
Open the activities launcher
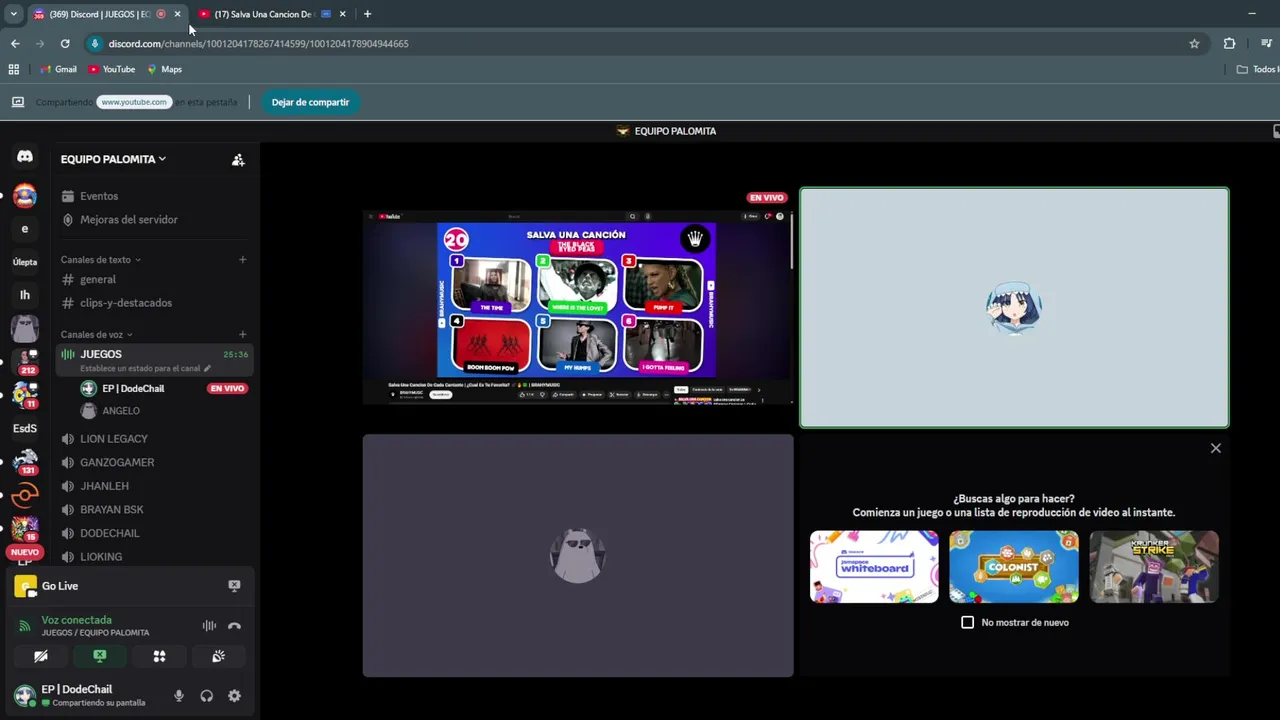click(x=159, y=656)
